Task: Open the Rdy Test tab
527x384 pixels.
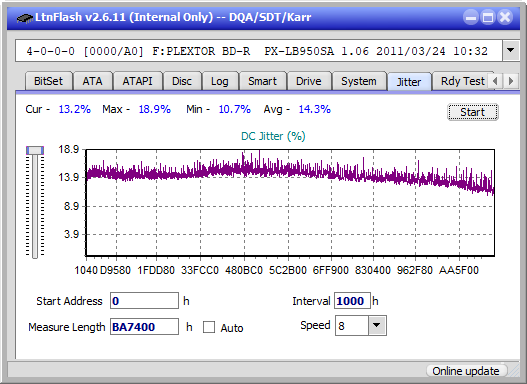Action: tap(462, 81)
